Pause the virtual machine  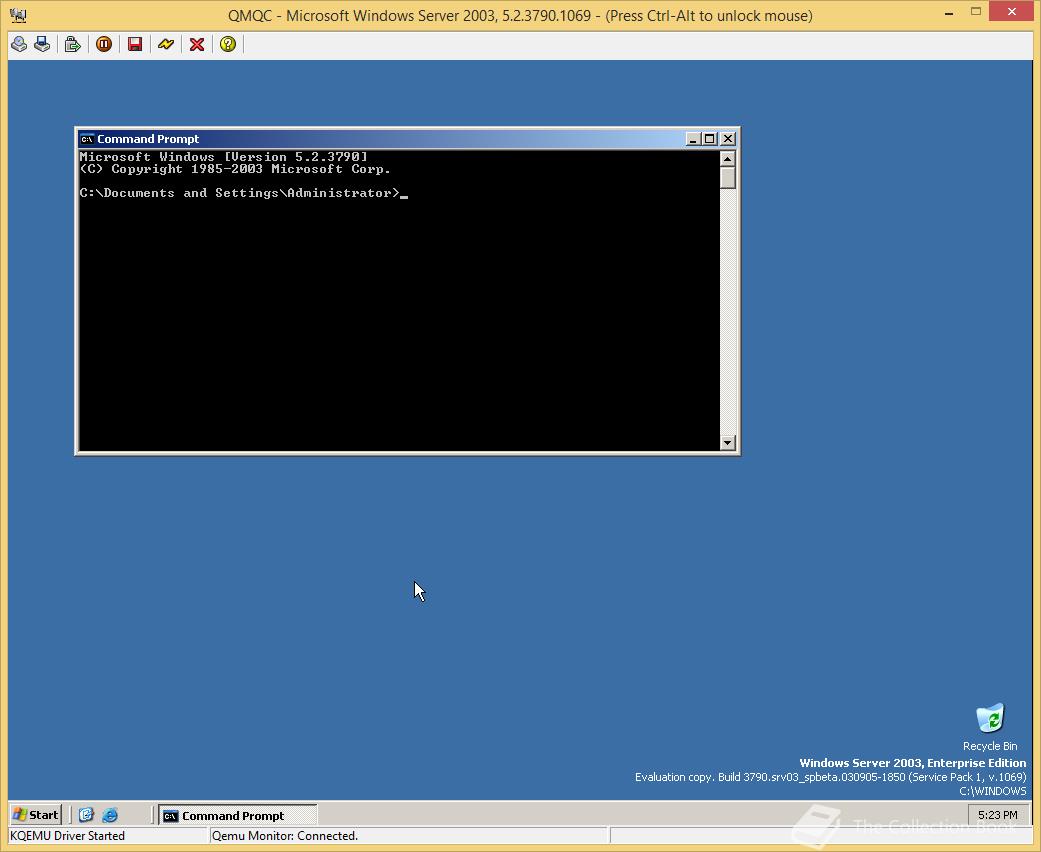(104, 44)
